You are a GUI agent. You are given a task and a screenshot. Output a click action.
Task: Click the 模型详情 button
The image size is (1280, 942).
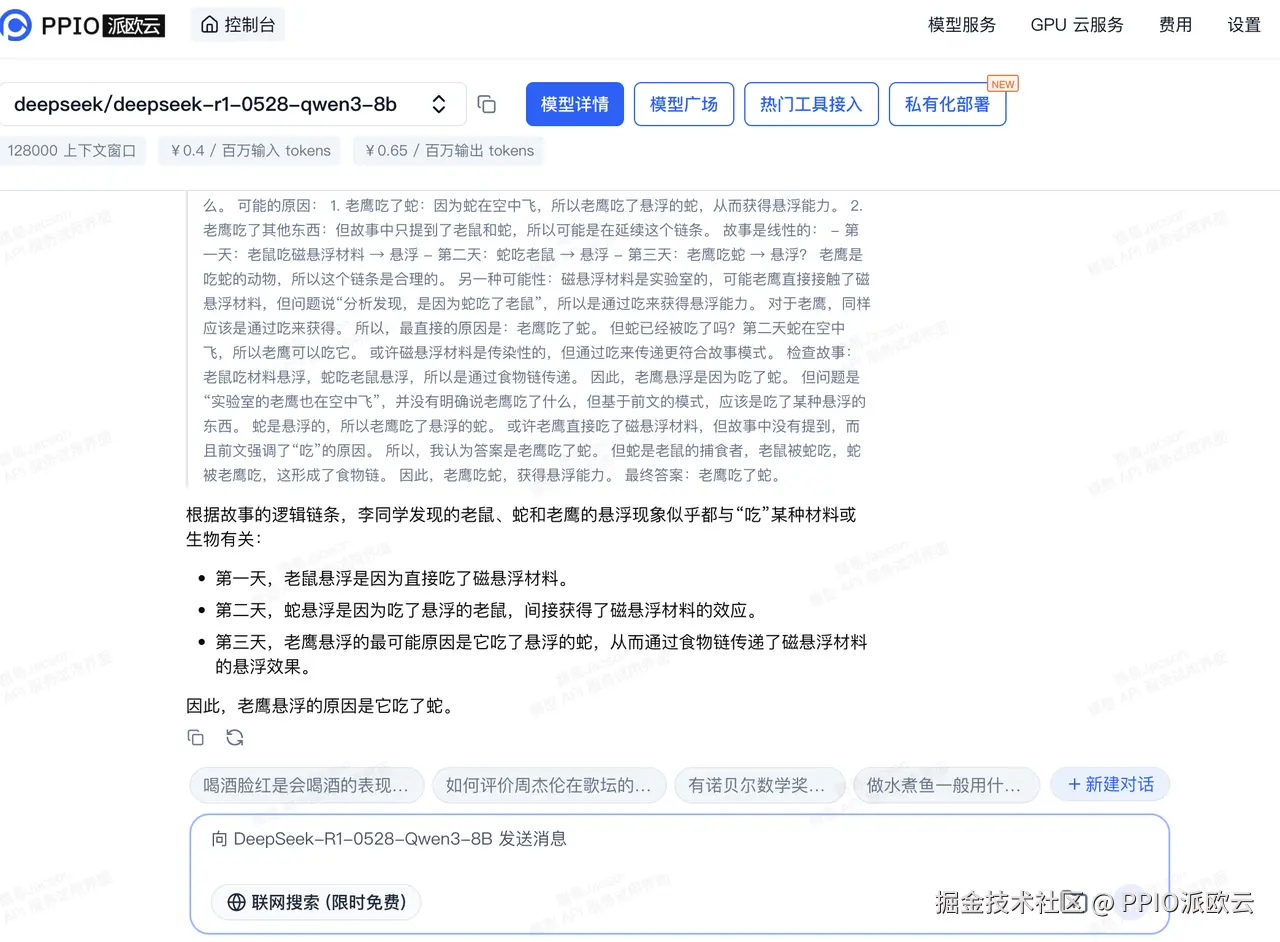point(575,104)
